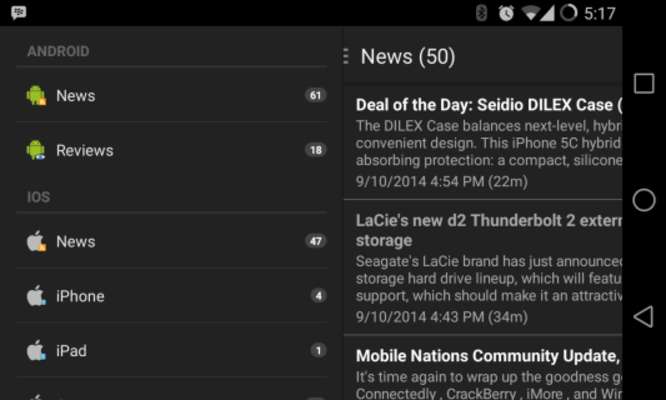Tap the Android Reviews robot icon
The width and height of the screenshot is (666, 400).
pos(36,150)
